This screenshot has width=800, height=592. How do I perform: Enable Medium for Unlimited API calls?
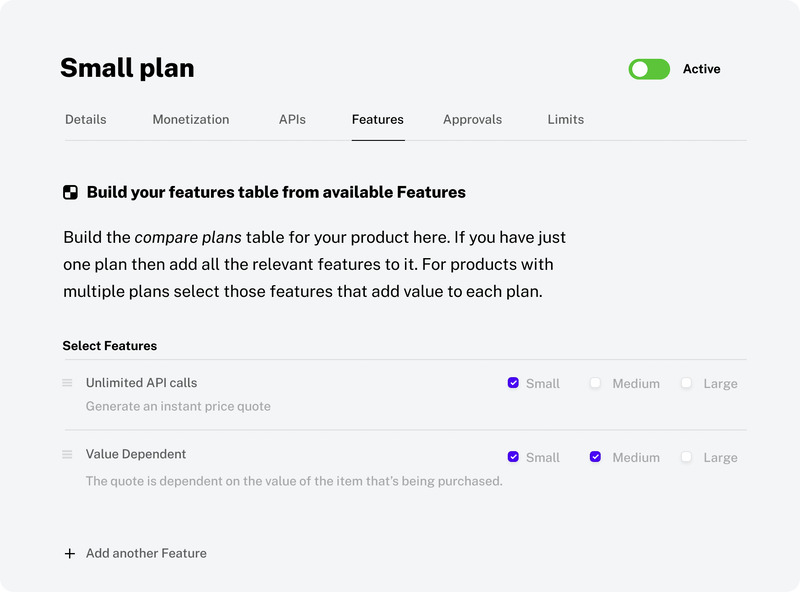596,383
